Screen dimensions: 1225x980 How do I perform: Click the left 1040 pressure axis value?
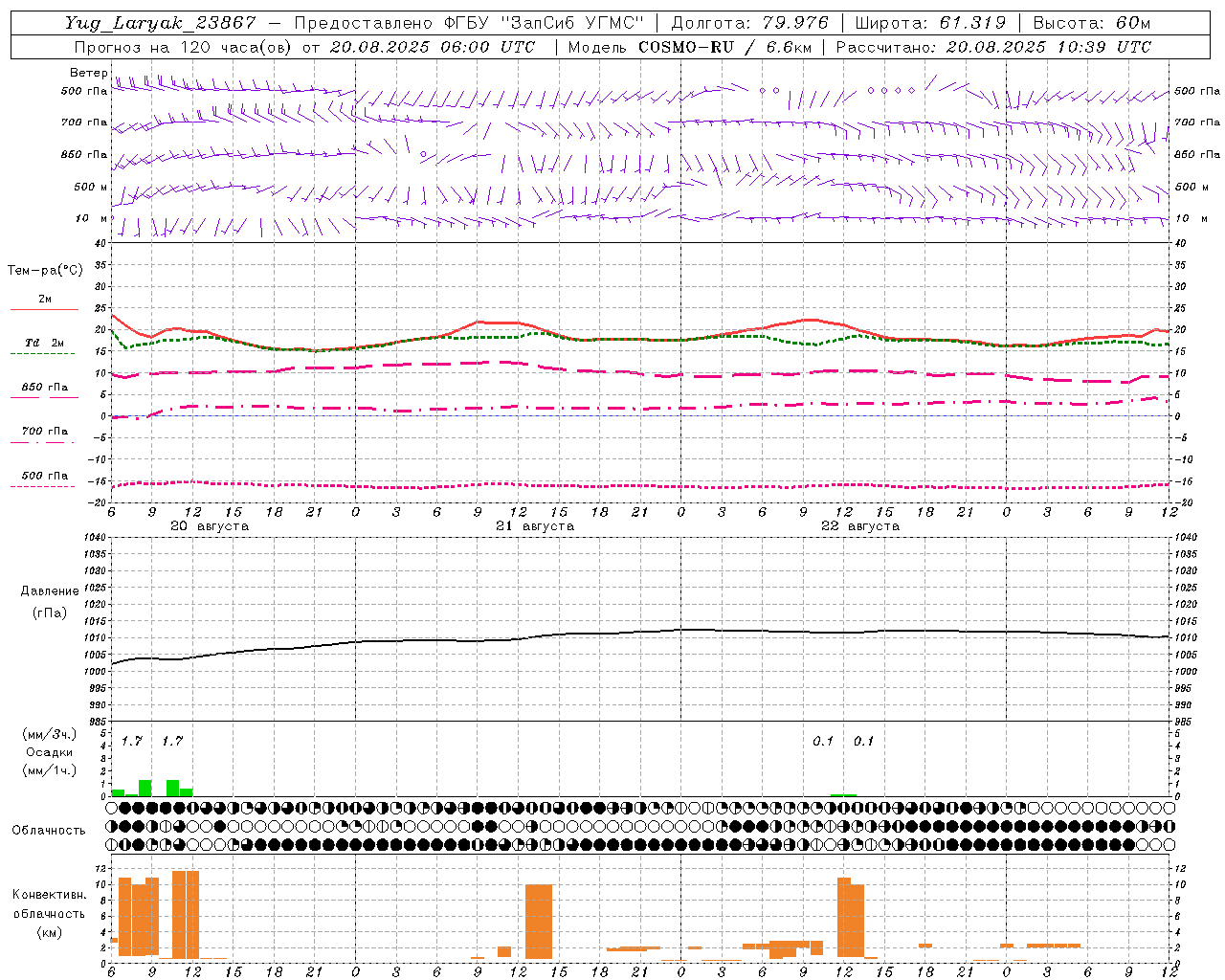(97, 538)
